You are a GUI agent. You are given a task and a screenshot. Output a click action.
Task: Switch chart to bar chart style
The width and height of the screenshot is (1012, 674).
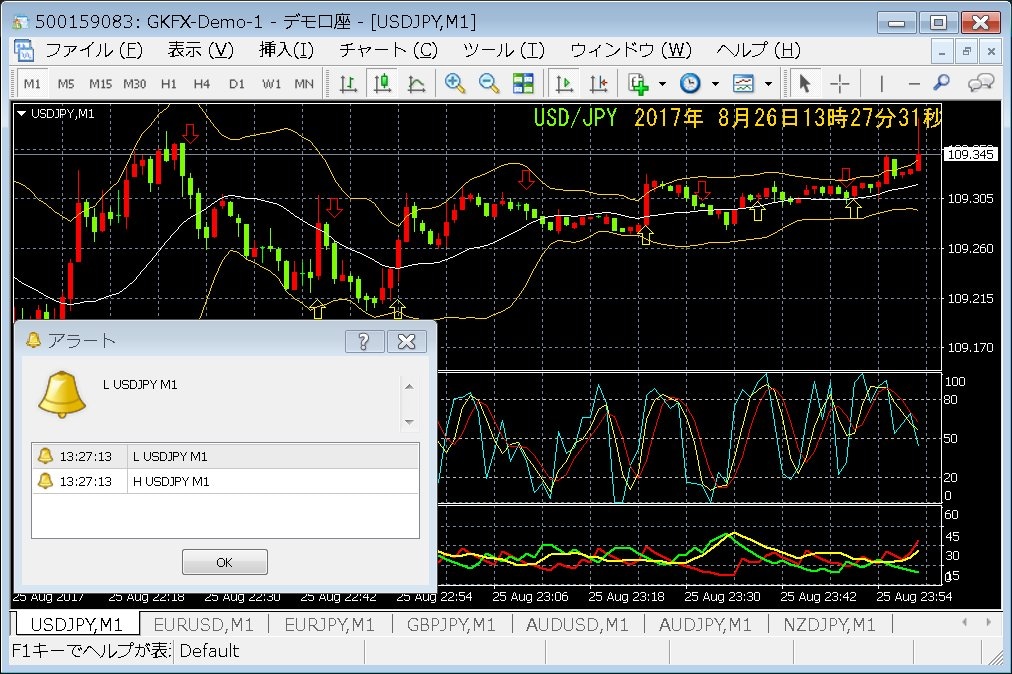[x=348, y=83]
